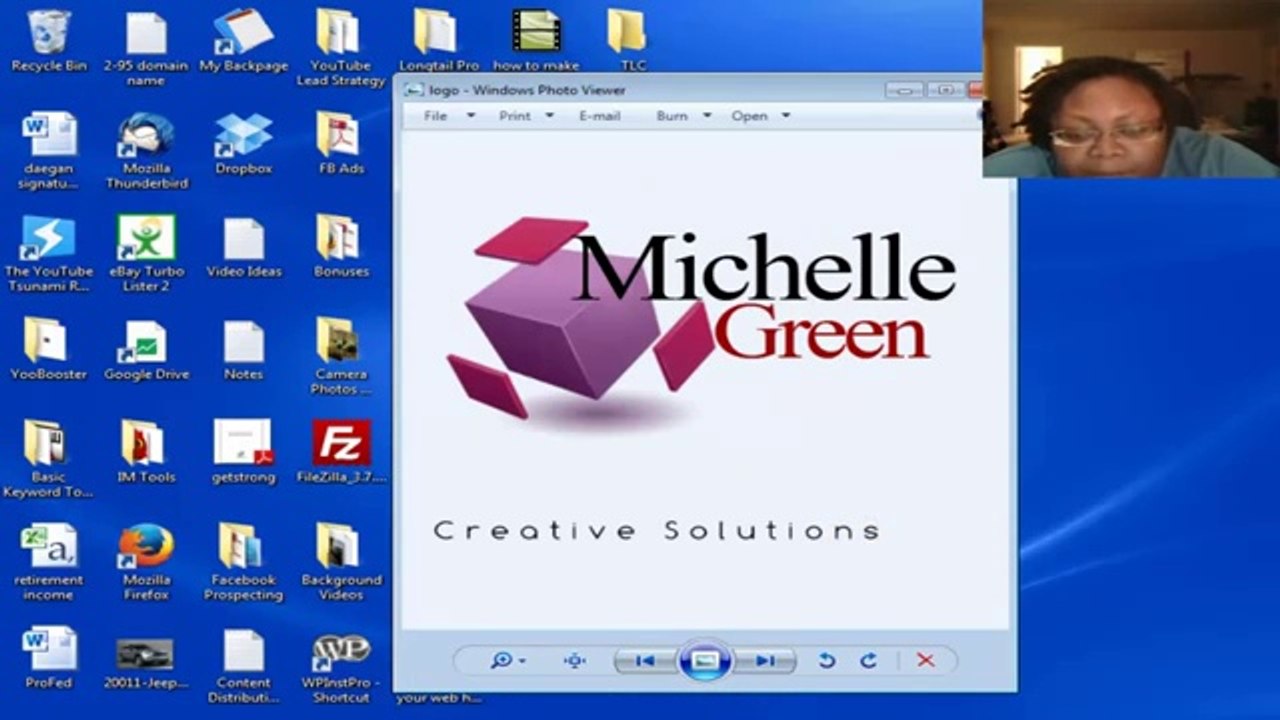
Task: Rotate the photo clockwise
Action: pyautogui.click(x=868, y=661)
